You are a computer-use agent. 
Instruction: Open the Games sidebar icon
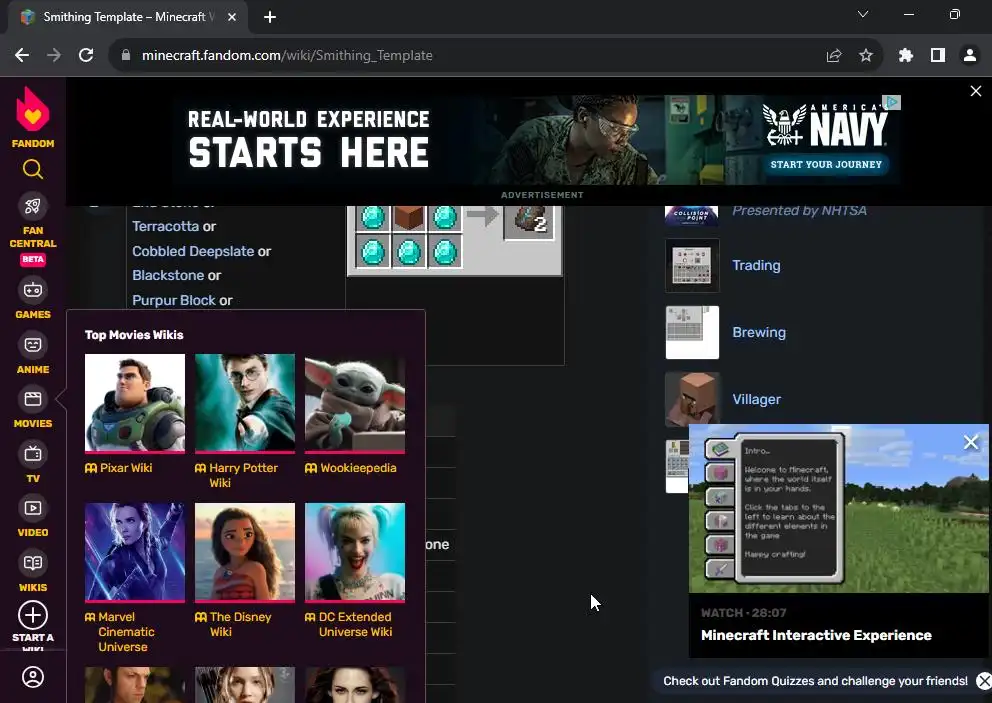[x=33, y=290]
